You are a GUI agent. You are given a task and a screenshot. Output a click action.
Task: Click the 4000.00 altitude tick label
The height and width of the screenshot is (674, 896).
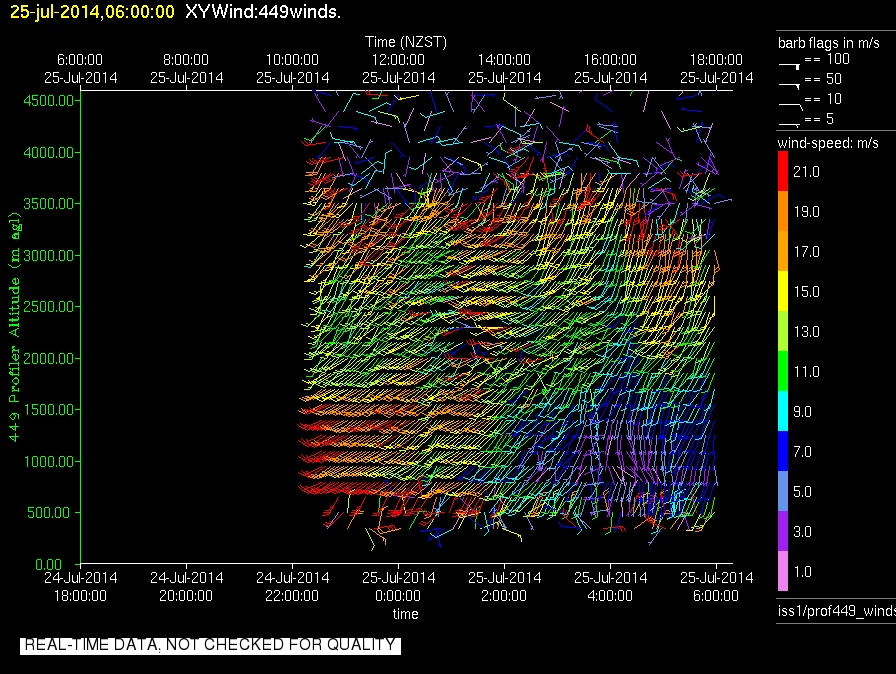pos(49,153)
